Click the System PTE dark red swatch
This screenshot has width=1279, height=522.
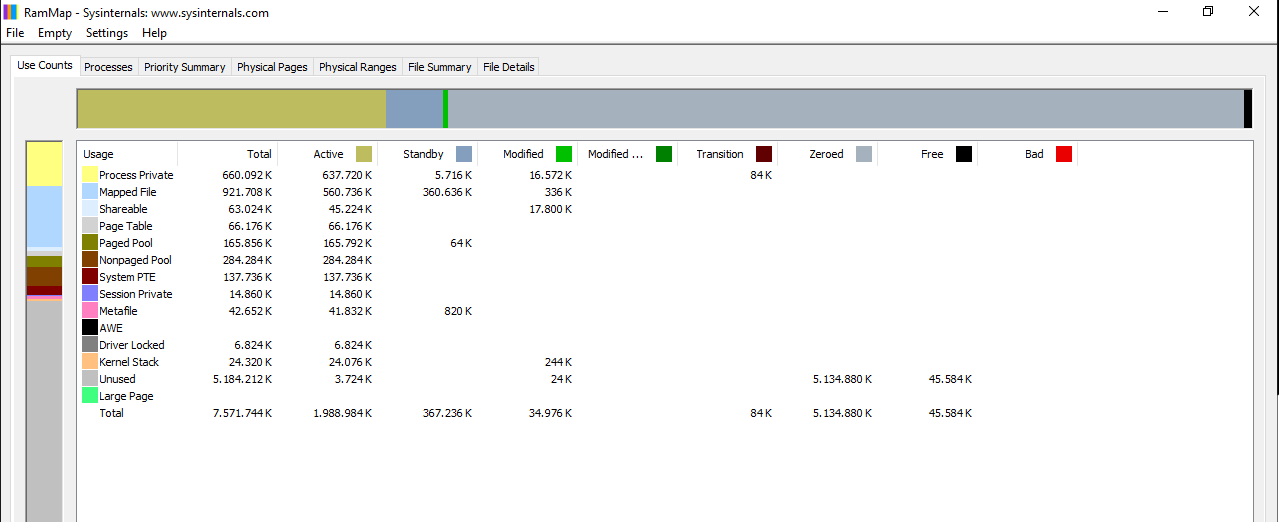[89, 277]
